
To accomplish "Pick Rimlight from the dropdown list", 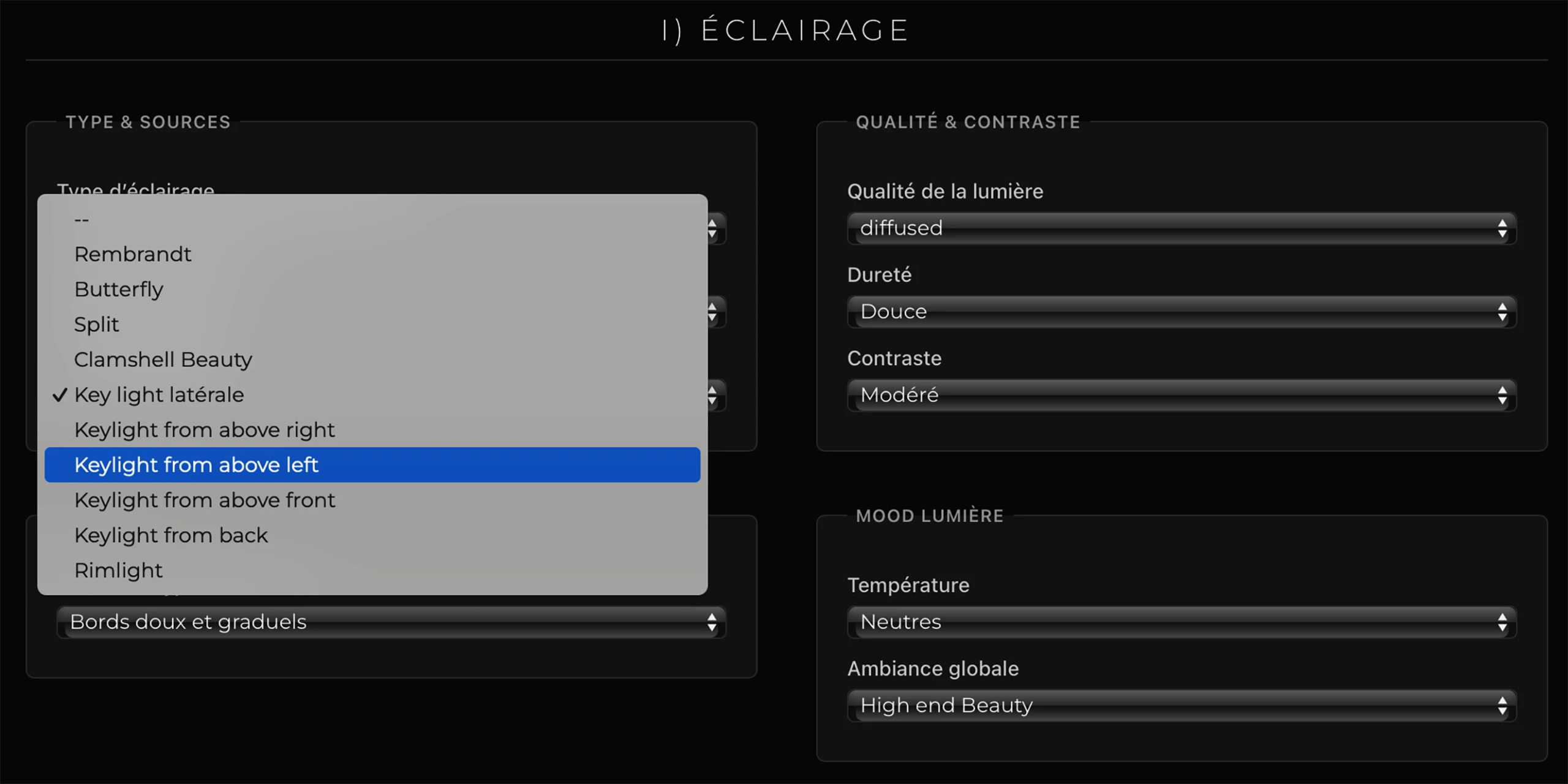I will (118, 570).
